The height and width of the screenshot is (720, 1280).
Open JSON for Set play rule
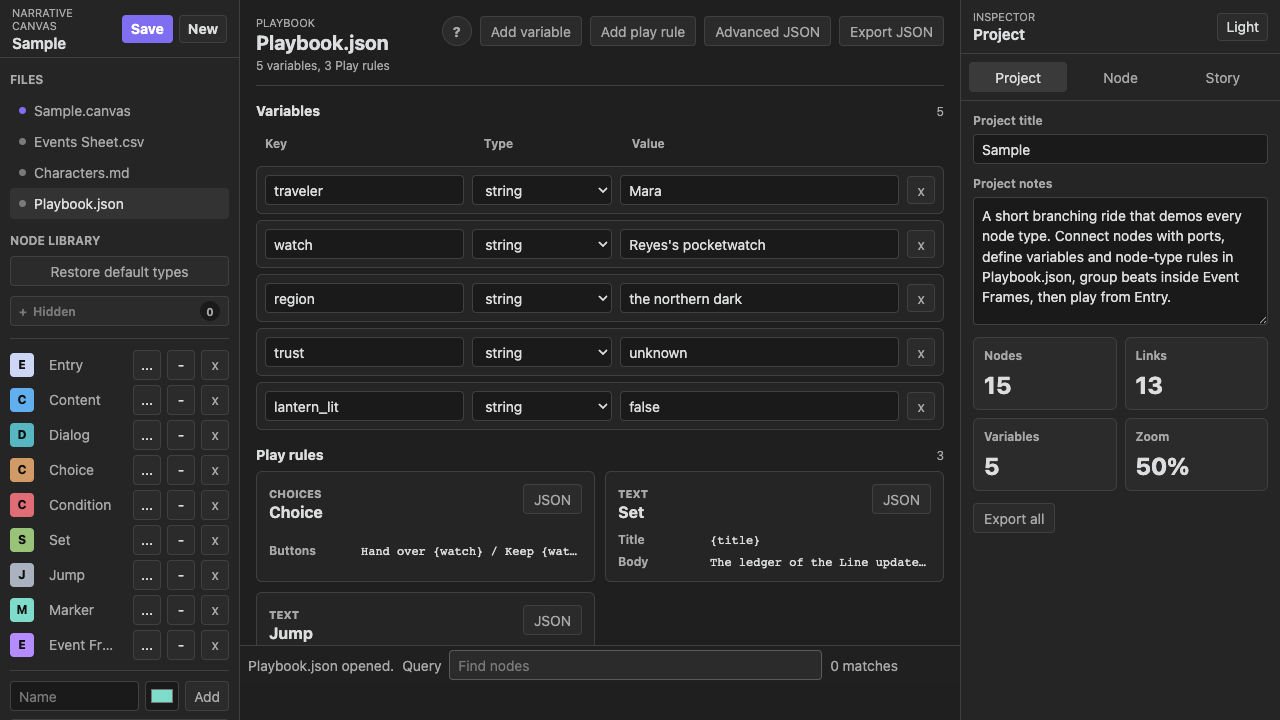tap(901, 500)
